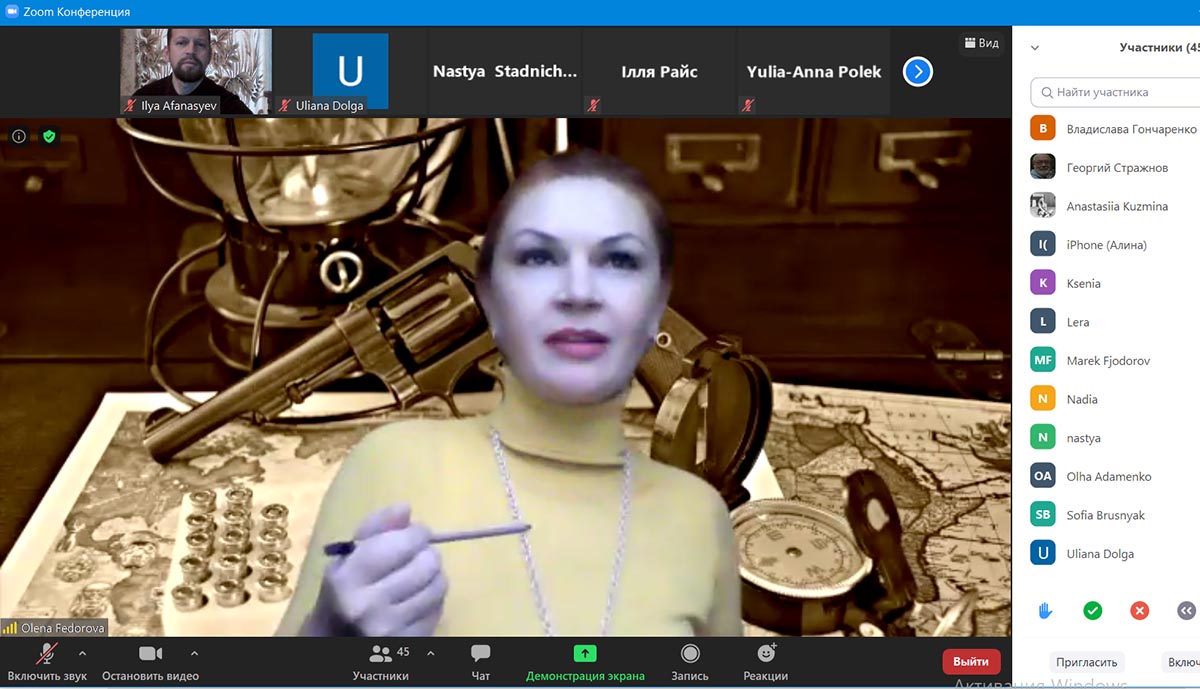The width and height of the screenshot is (1200, 689).
Task: Toggle the green checkmark yes reaction
Action: point(1093,610)
